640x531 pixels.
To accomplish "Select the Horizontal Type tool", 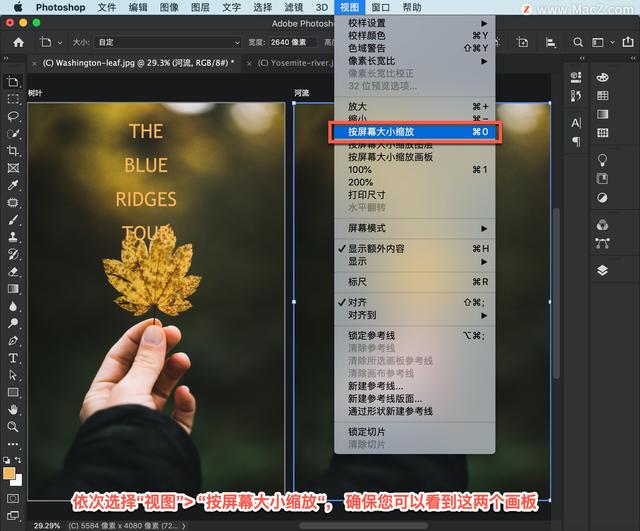I will (x=13, y=358).
